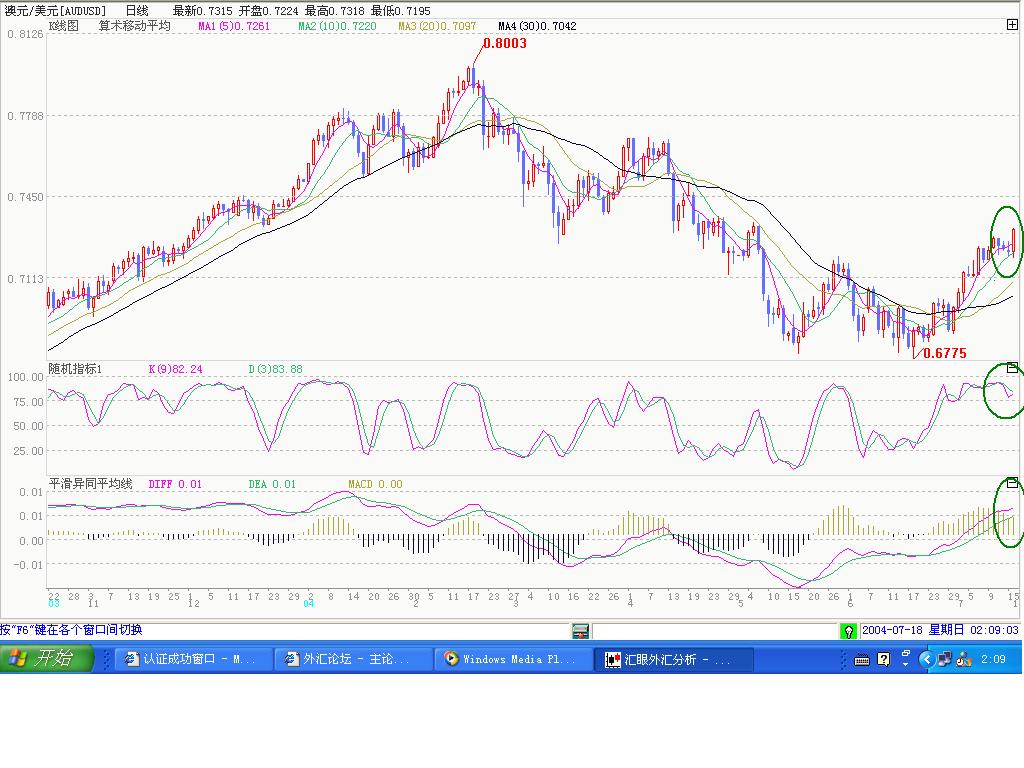
Task: Click the network connection tray icon
Action: 944,660
